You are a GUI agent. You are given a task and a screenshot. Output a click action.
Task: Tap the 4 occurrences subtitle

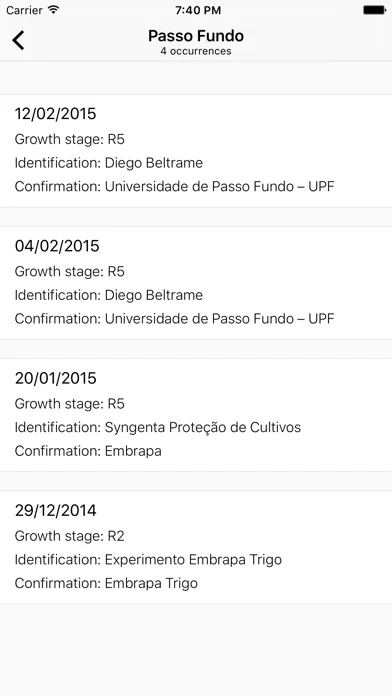tap(196, 51)
